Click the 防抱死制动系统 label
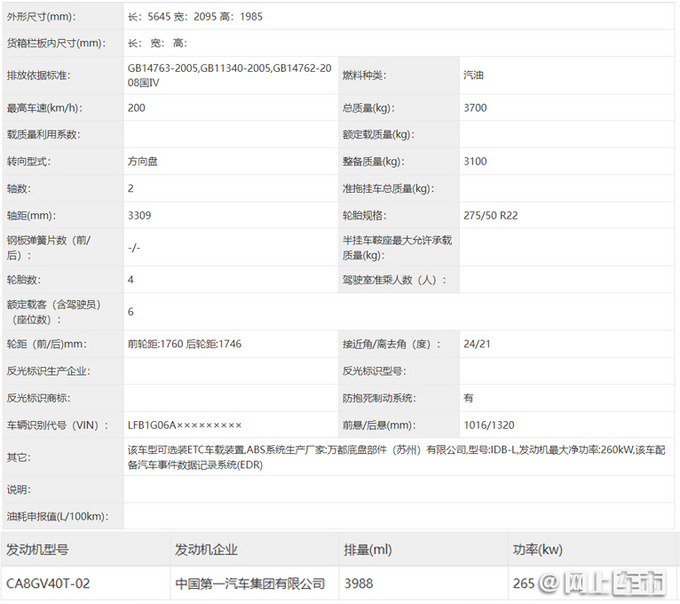The width and height of the screenshot is (680, 604). click(379, 398)
